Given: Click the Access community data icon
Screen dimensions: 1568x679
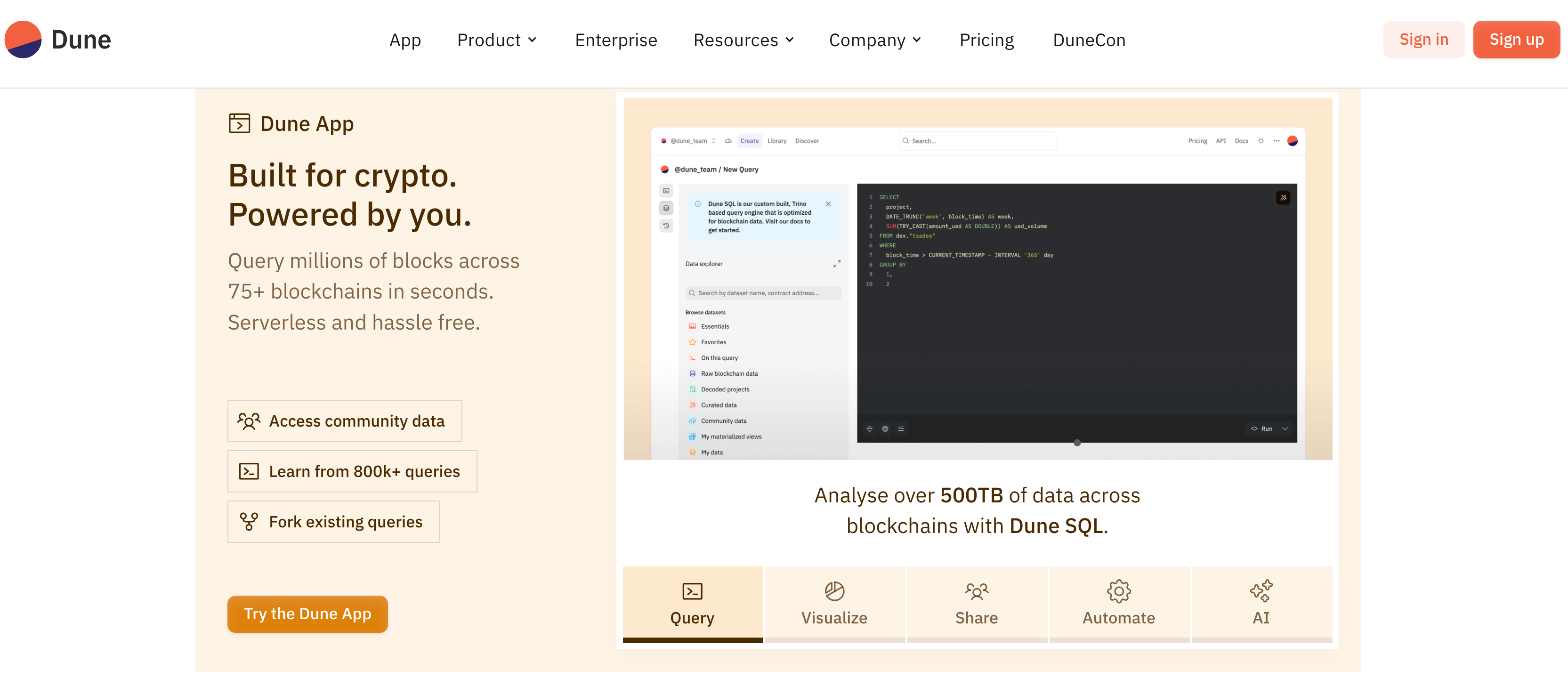Looking at the screenshot, I should pos(248,421).
